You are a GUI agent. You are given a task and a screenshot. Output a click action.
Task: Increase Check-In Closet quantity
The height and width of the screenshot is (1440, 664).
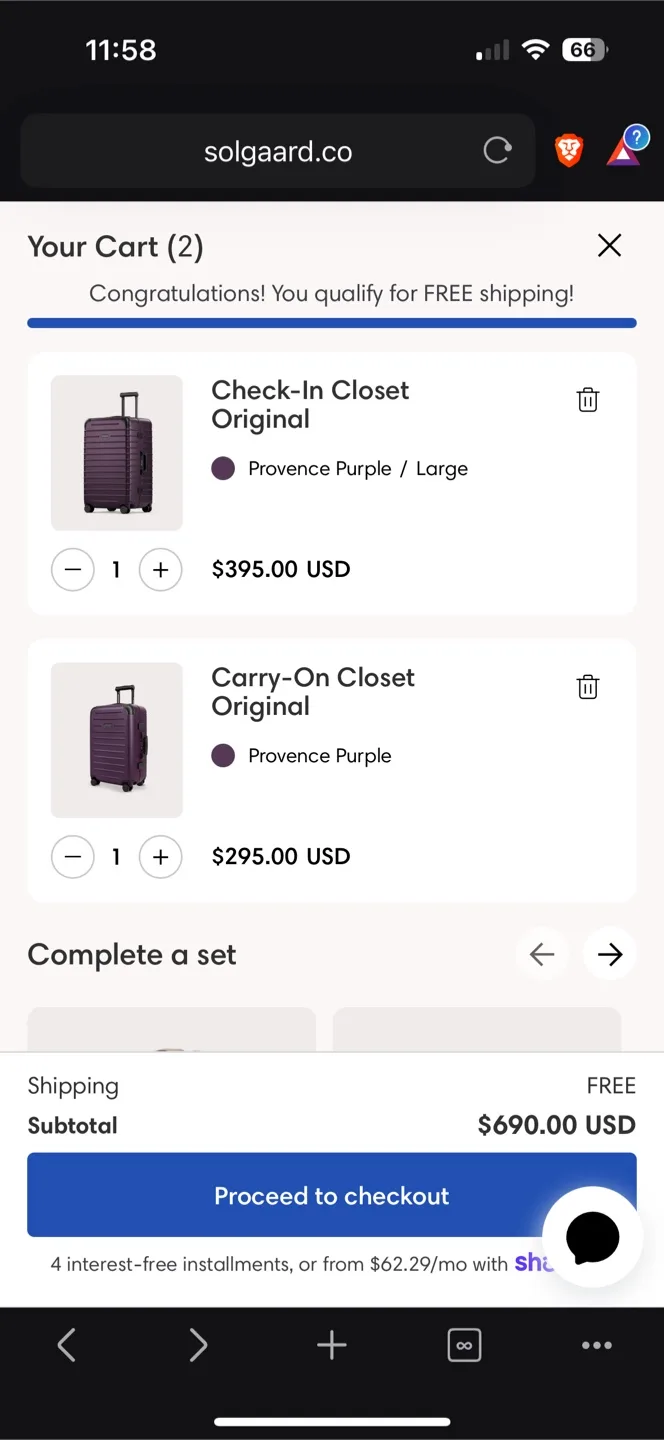(x=160, y=569)
